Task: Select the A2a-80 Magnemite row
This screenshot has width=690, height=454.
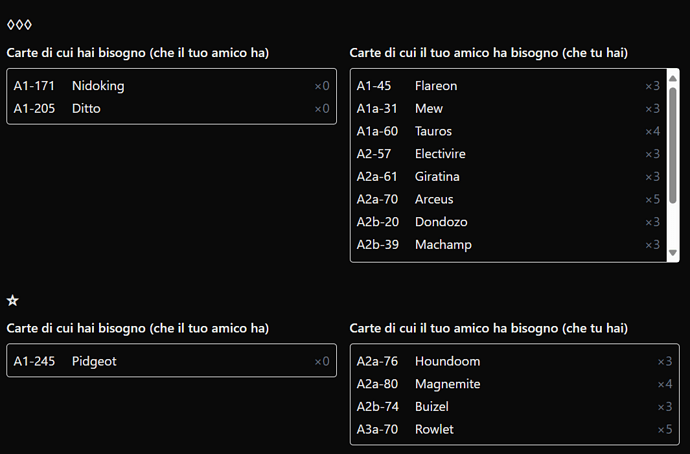Action: [x=514, y=384]
